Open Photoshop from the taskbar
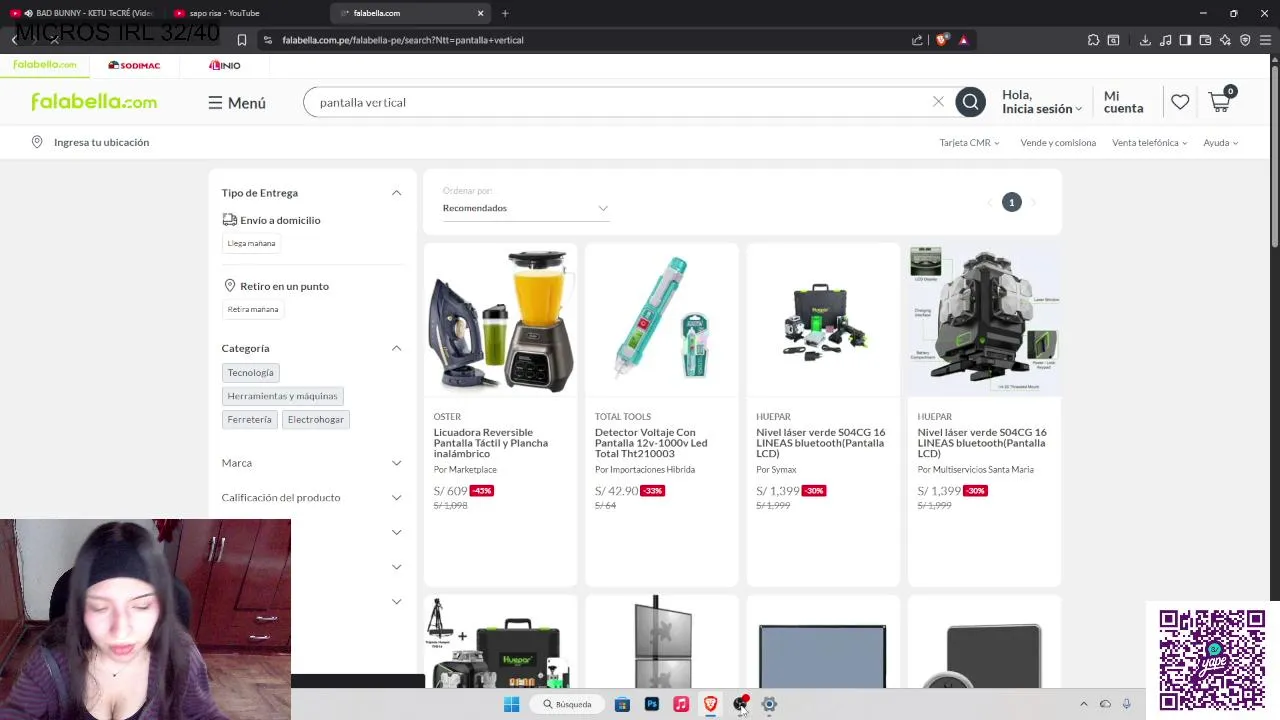 pyautogui.click(x=652, y=704)
